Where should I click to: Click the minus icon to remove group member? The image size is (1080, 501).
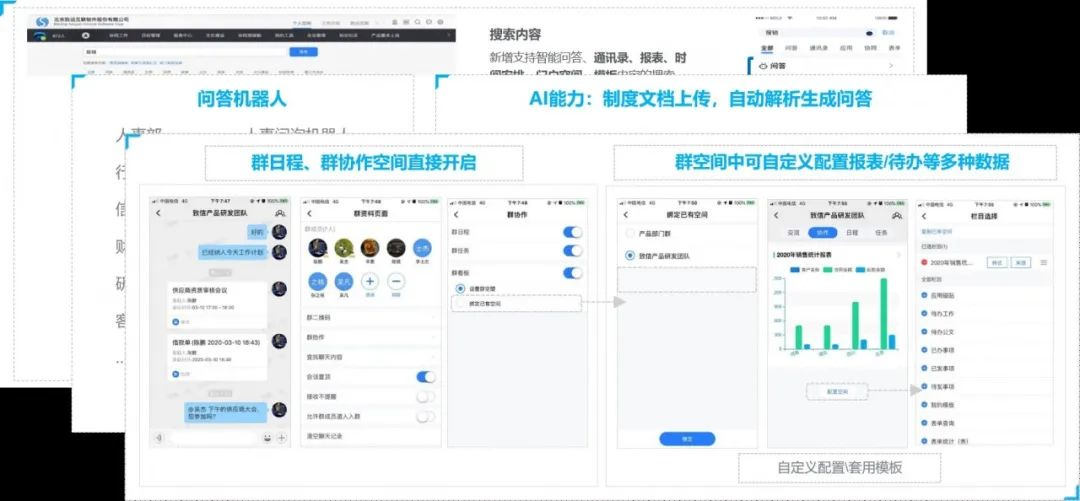point(396,283)
